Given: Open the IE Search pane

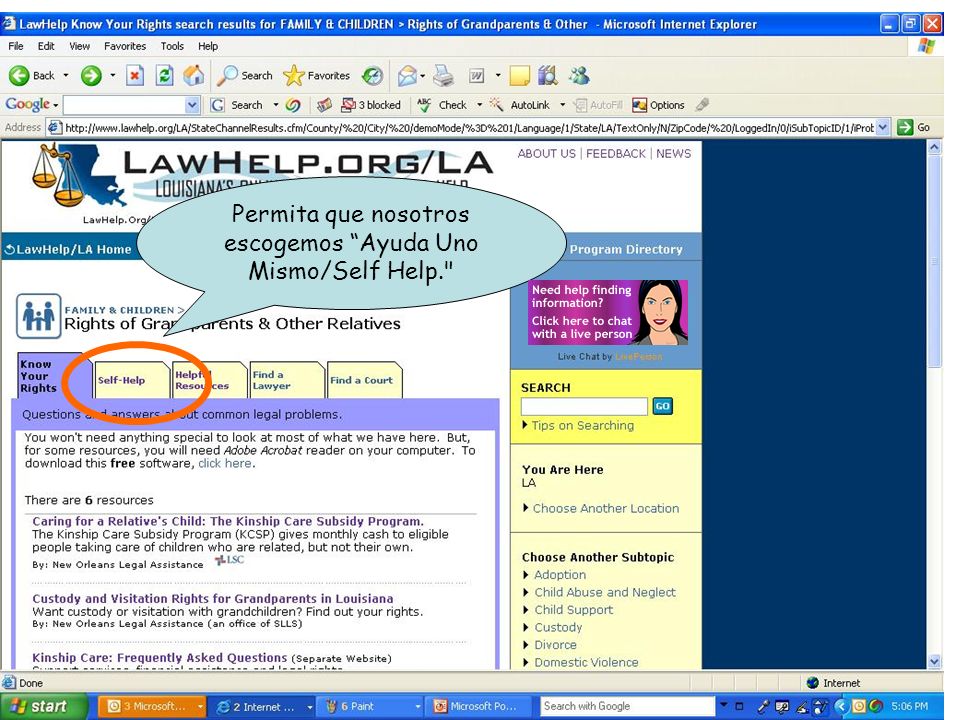Looking at the screenshot, I should click(x=245, y=75).
